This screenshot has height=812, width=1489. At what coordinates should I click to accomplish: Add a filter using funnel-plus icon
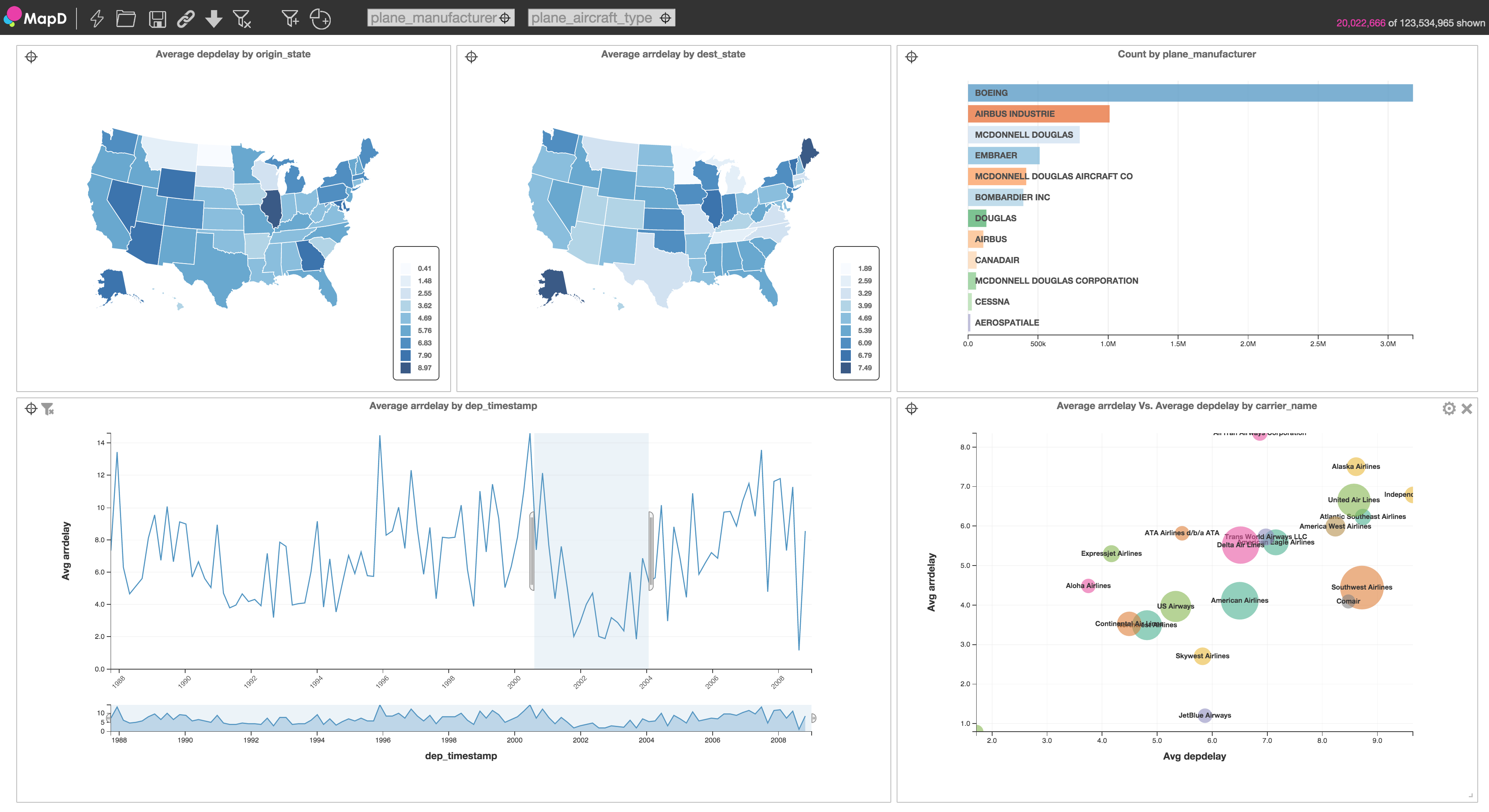point(290,19)
